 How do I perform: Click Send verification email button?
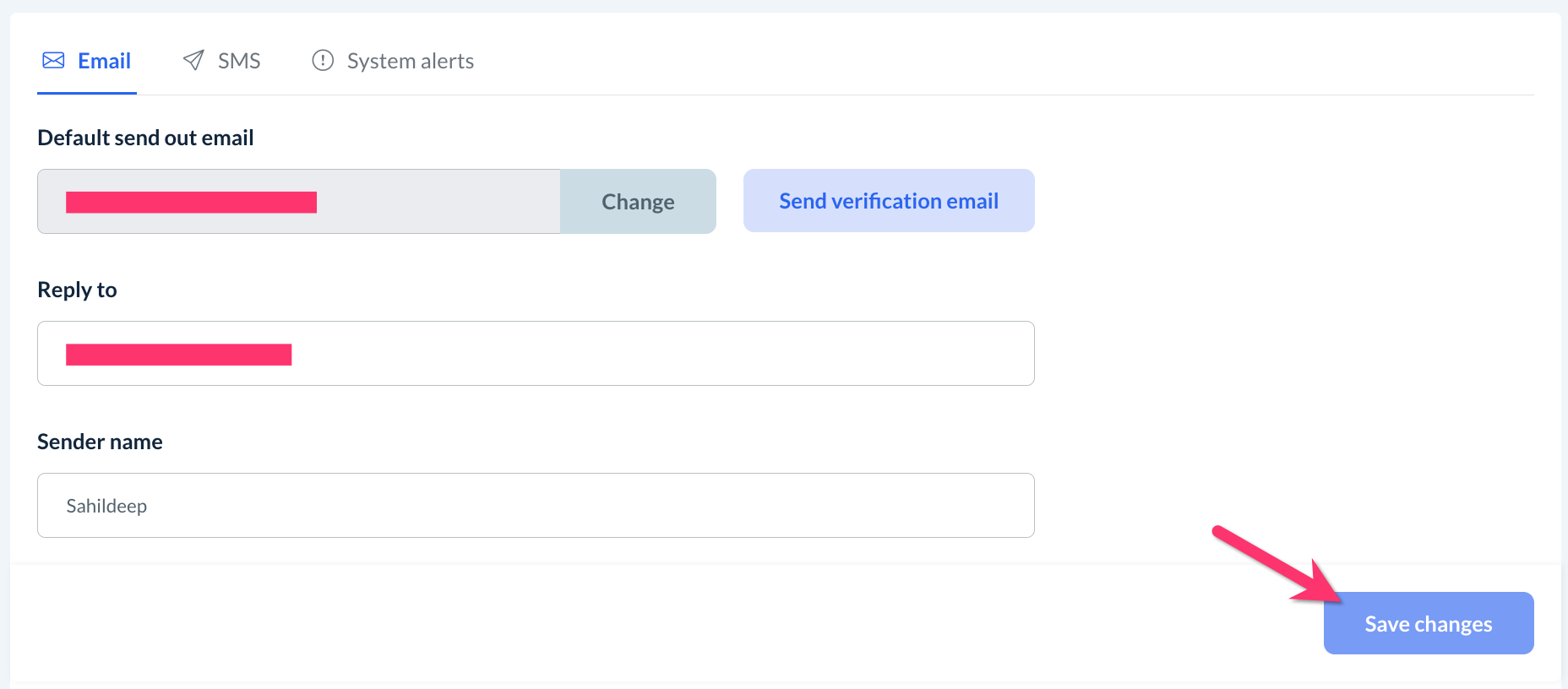point(889,201)
